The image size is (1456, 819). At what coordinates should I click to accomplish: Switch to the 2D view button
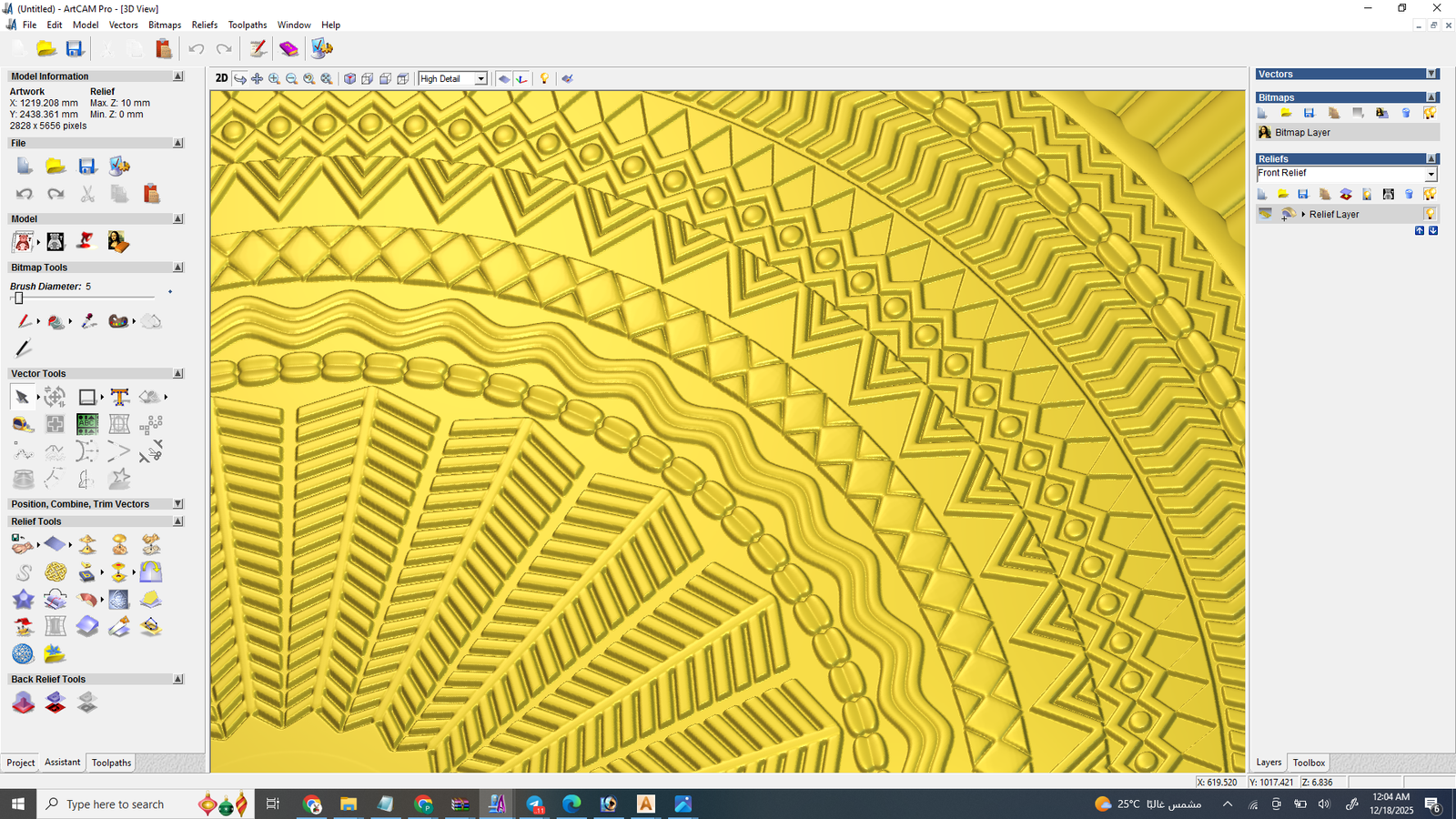click(x=221, y=78)
